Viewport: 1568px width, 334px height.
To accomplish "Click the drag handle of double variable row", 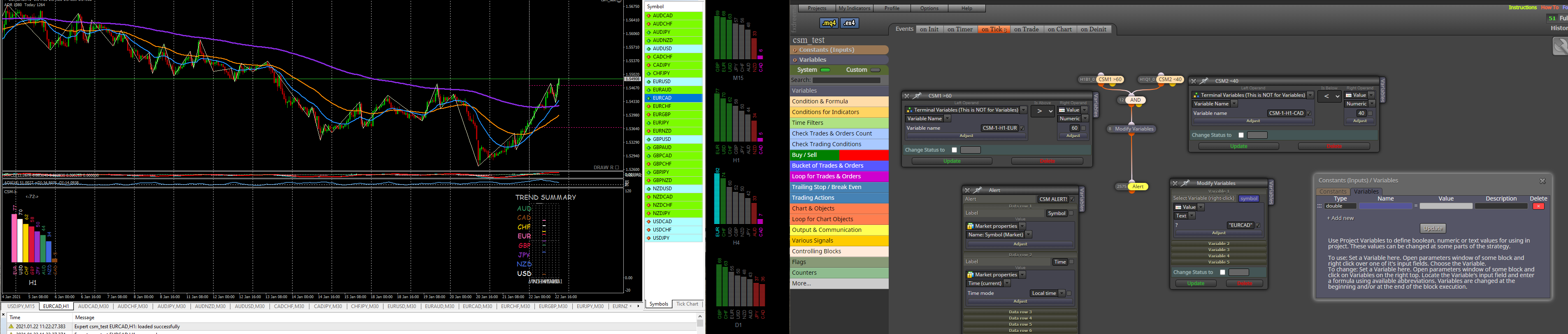I will pyautogui.click(x=1319, y=207).
